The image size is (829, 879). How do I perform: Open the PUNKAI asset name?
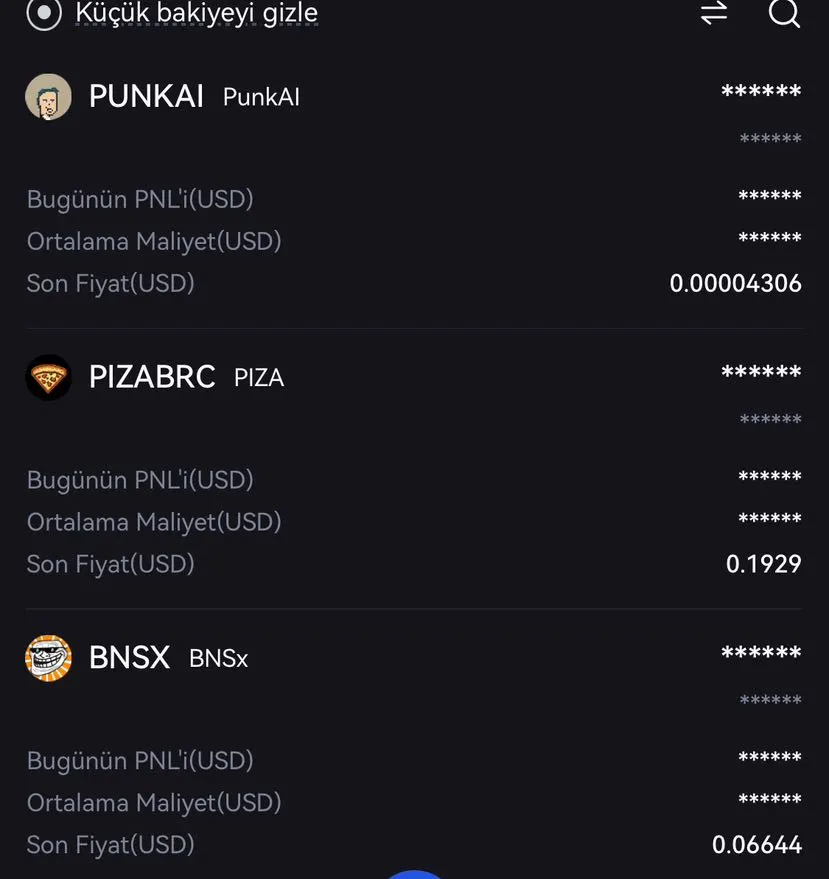click(146, 97)
